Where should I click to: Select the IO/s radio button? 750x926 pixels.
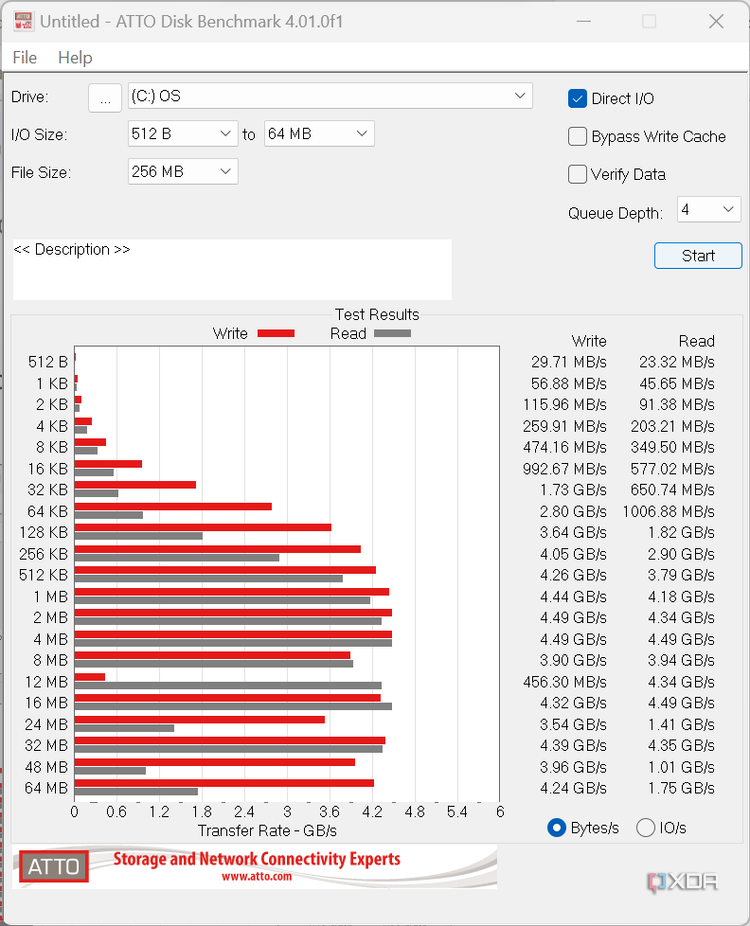[x=645, y=828]
